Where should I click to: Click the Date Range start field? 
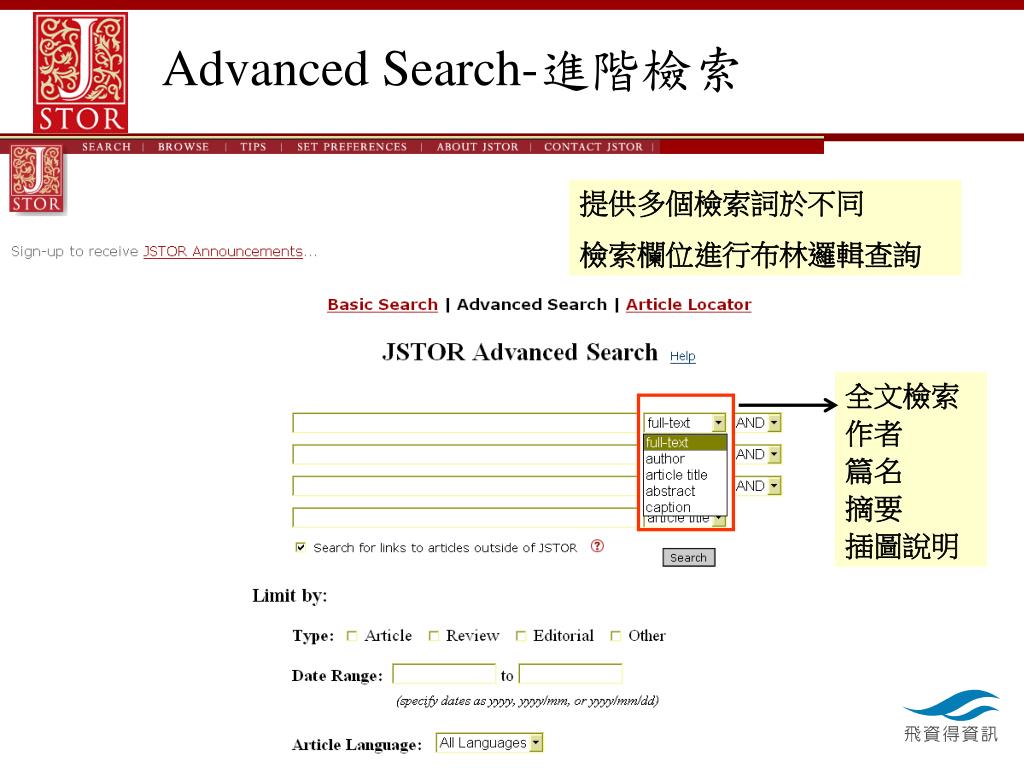pyautogui.click(x=444, y=674)
